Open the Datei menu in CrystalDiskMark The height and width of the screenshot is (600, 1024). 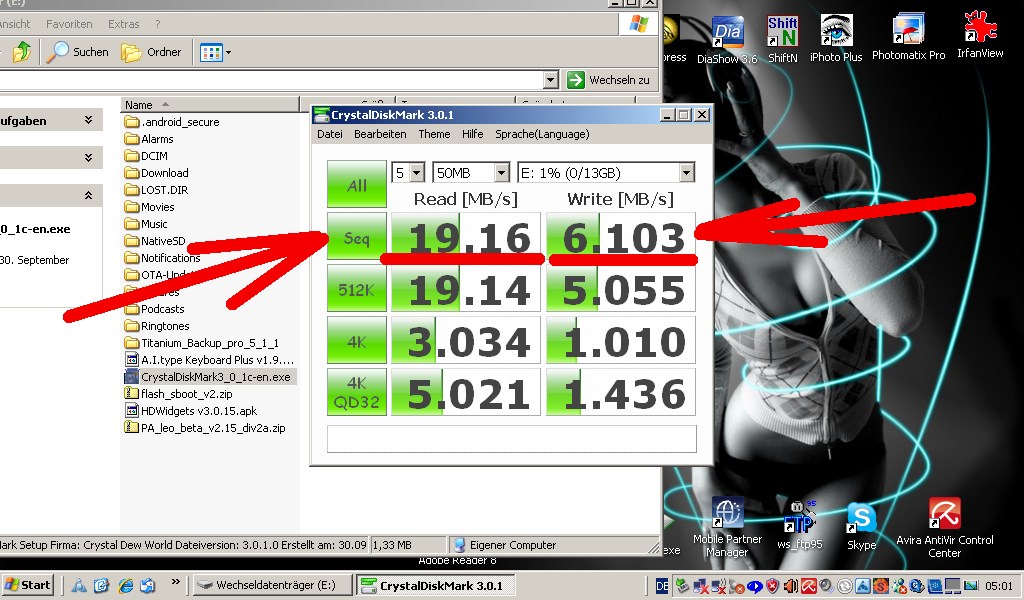[329, 134]
